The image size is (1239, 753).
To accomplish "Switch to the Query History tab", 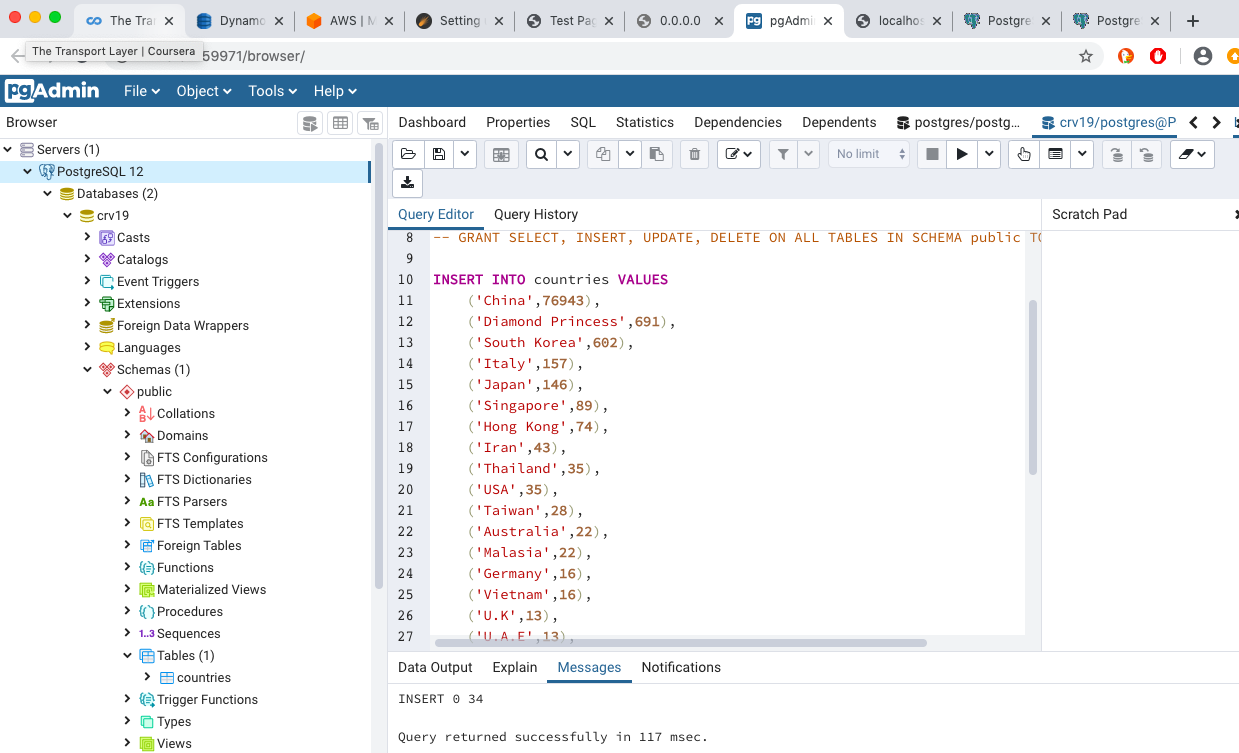I will pos(536,214).
